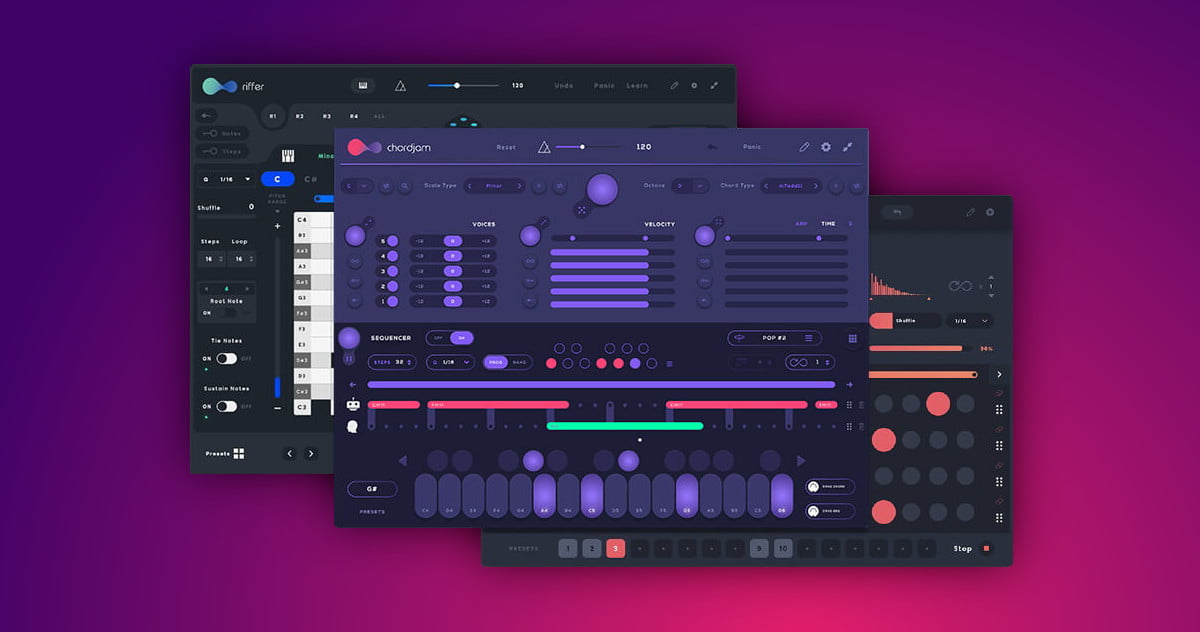Click the head profile icon below robot
This screenshot has height=632, width=1200.
click(x=353, y=427)
